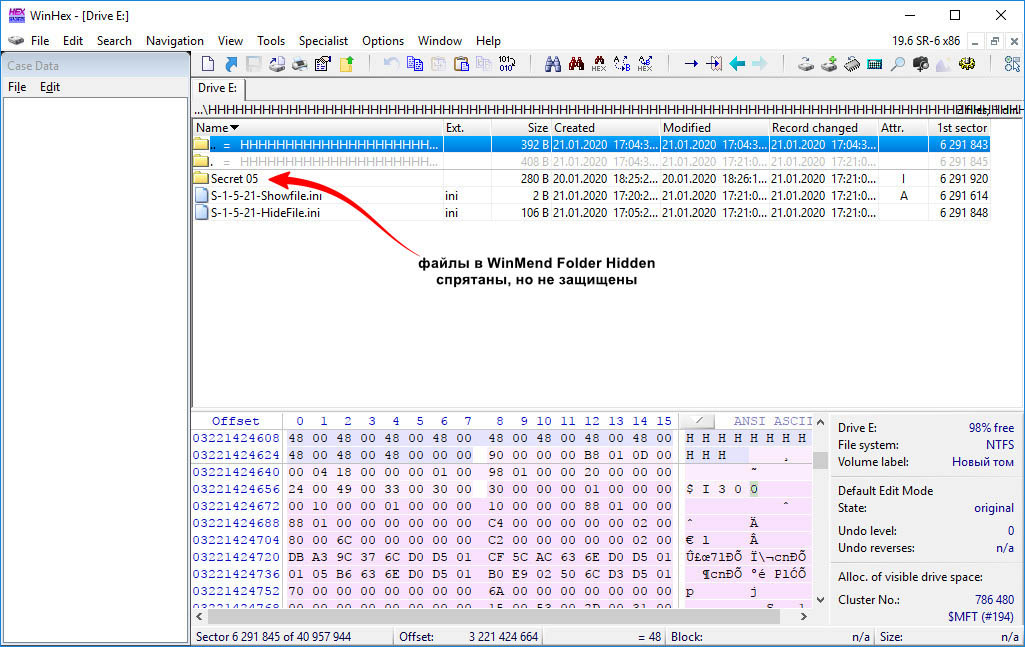
Task: Click the 'Sector 6 291 845 of 40 957 944' status field
Action: coord(292,637)
